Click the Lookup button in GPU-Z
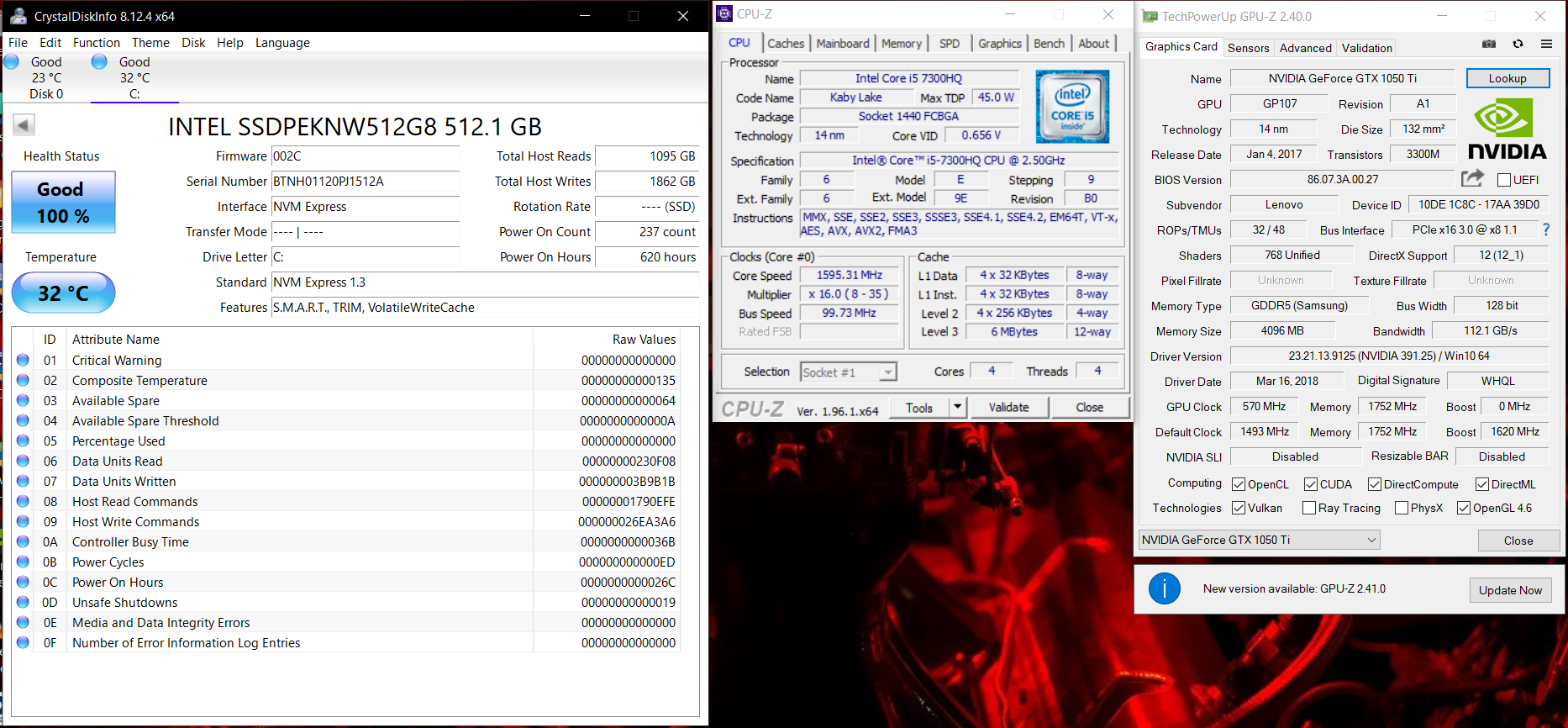The image size is (1568, 728). click(1507, 78)
